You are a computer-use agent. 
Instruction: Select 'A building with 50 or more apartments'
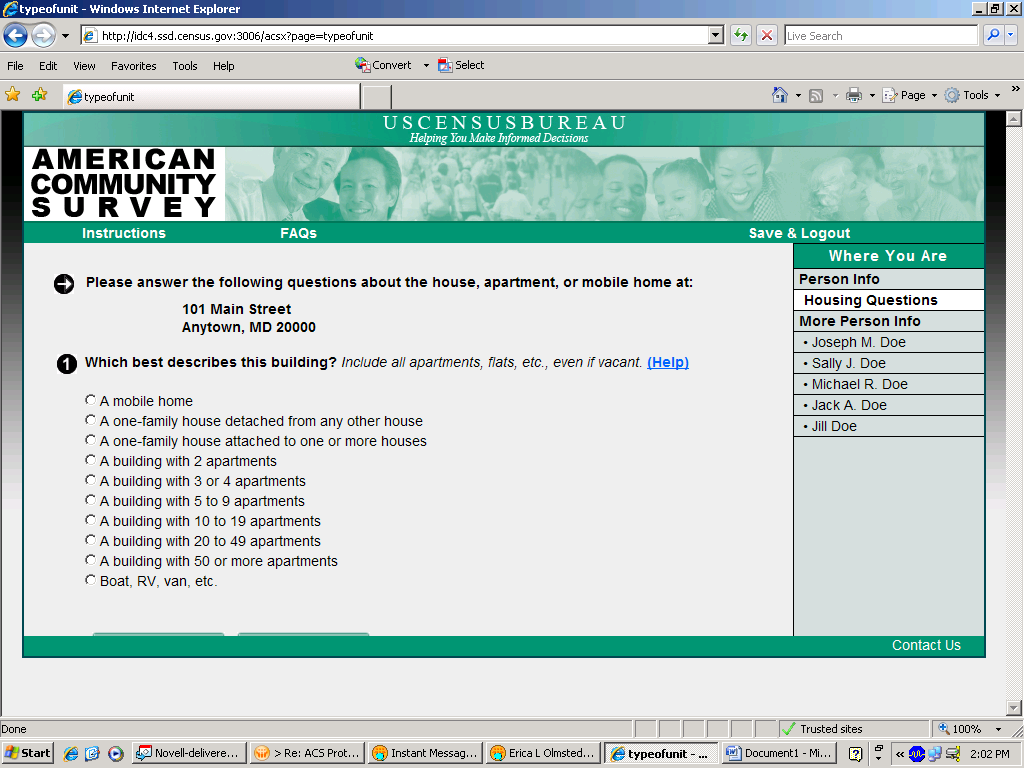90,560
